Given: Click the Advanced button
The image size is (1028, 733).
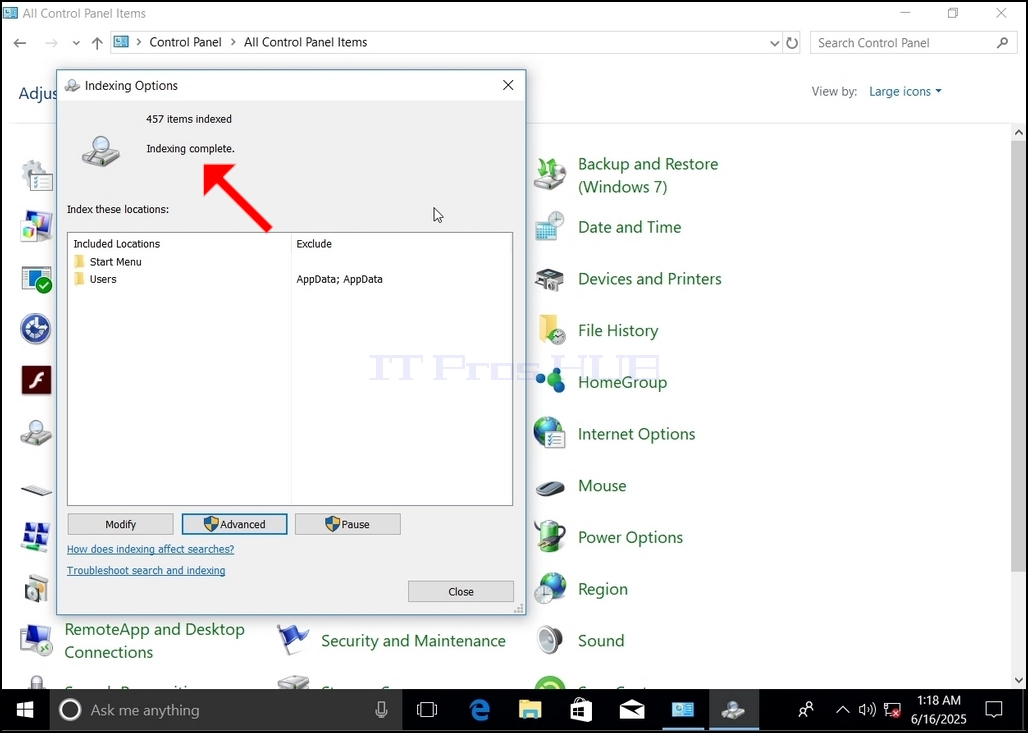Looking at the screenshot, I should coord(235,525).
